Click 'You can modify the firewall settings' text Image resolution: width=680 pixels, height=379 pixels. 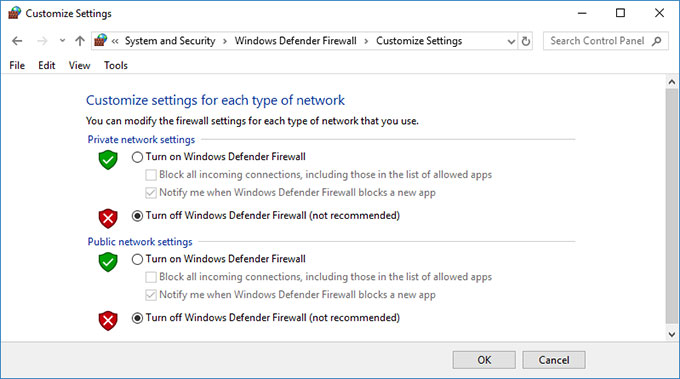point(252,121)
